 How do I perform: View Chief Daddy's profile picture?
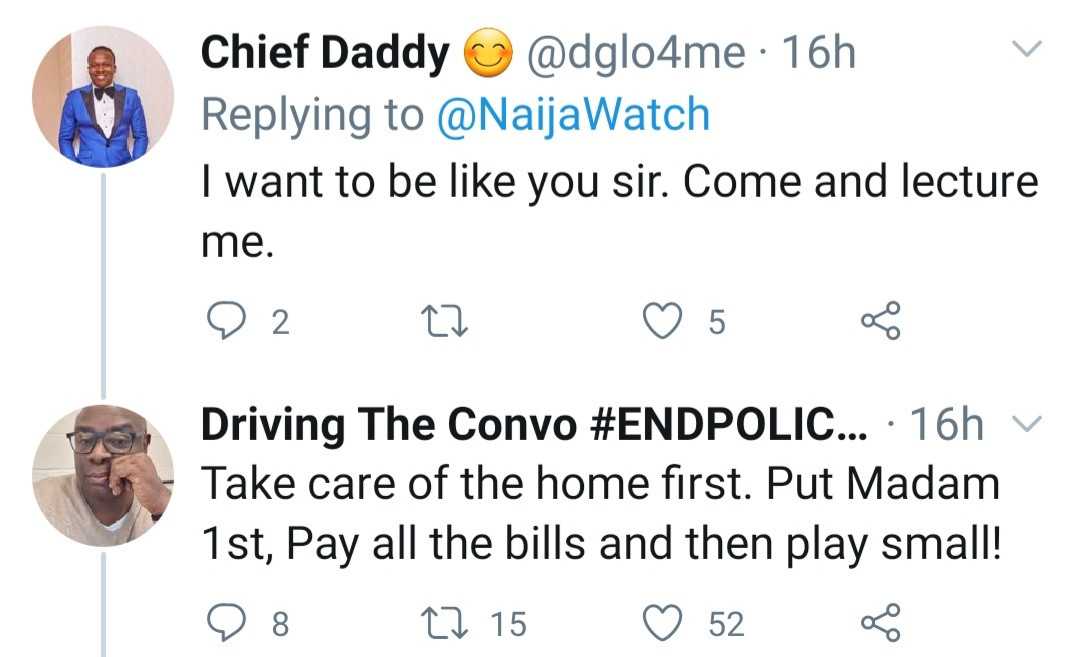click(103, 97)
